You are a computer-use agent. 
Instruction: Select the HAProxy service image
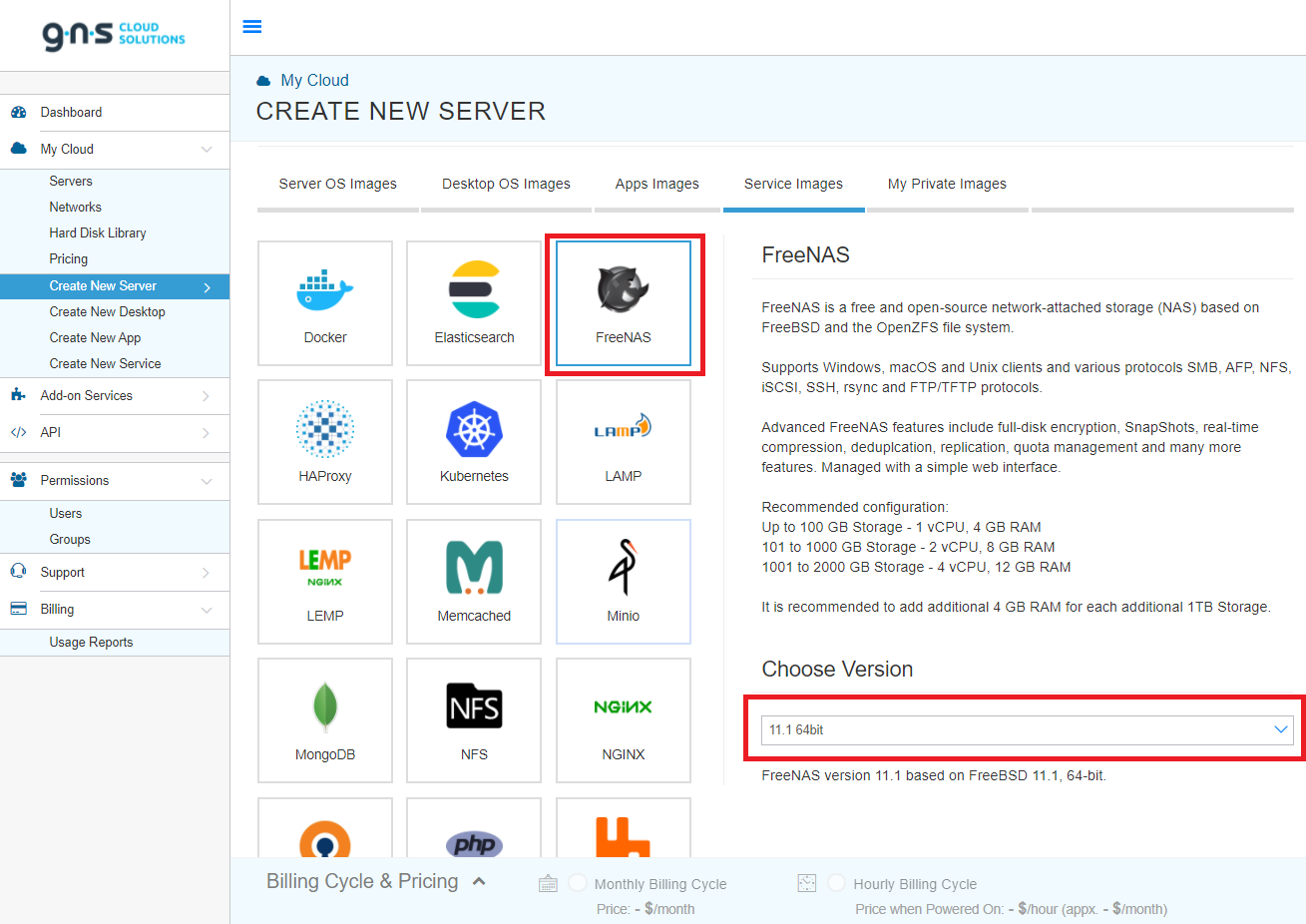(x=325, y=442)
